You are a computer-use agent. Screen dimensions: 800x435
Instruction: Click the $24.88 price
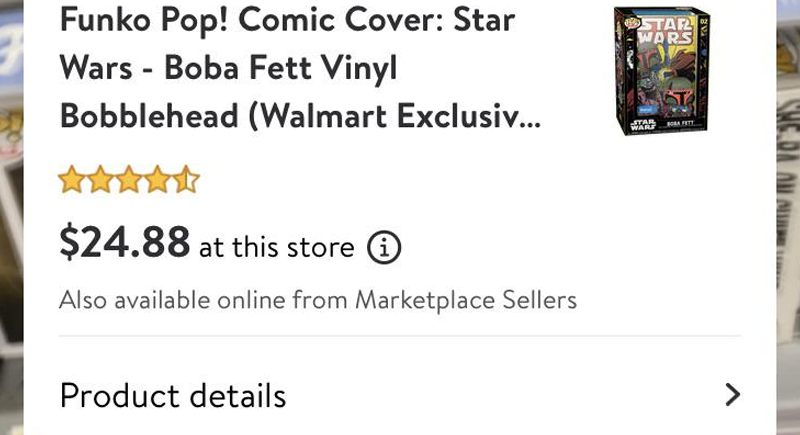coord(125,242)
